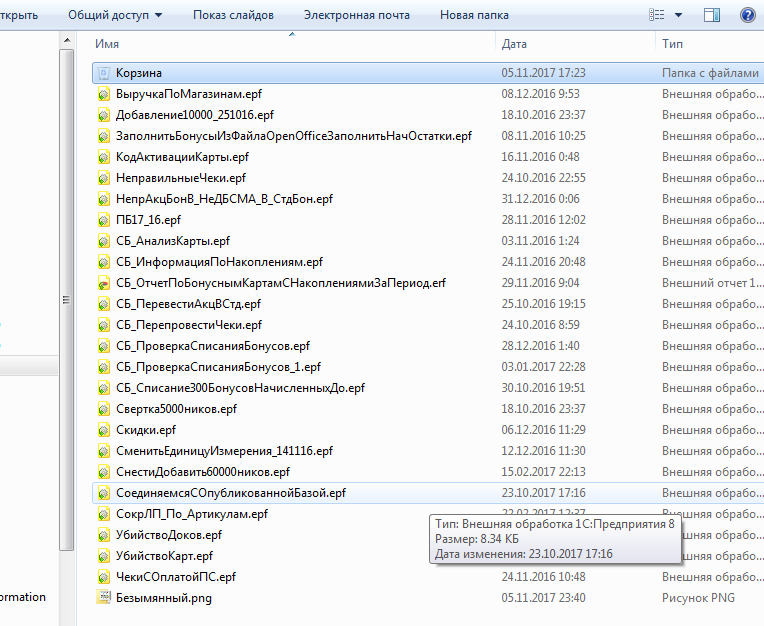Open the view options dropdown arrow
764x626 pixels.
pos(679,15)
